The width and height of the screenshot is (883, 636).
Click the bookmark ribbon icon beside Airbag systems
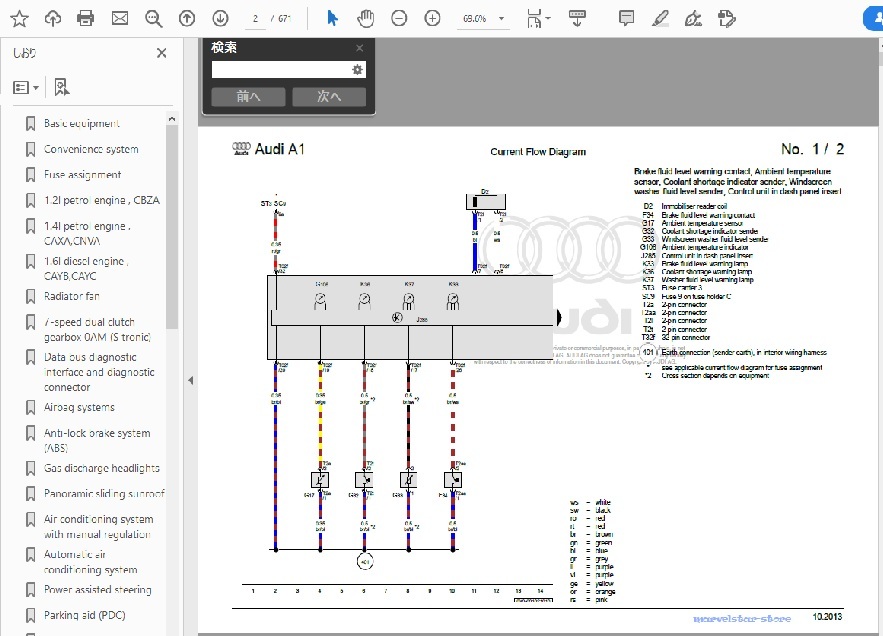pyautogui.click(x=30, y=408)
